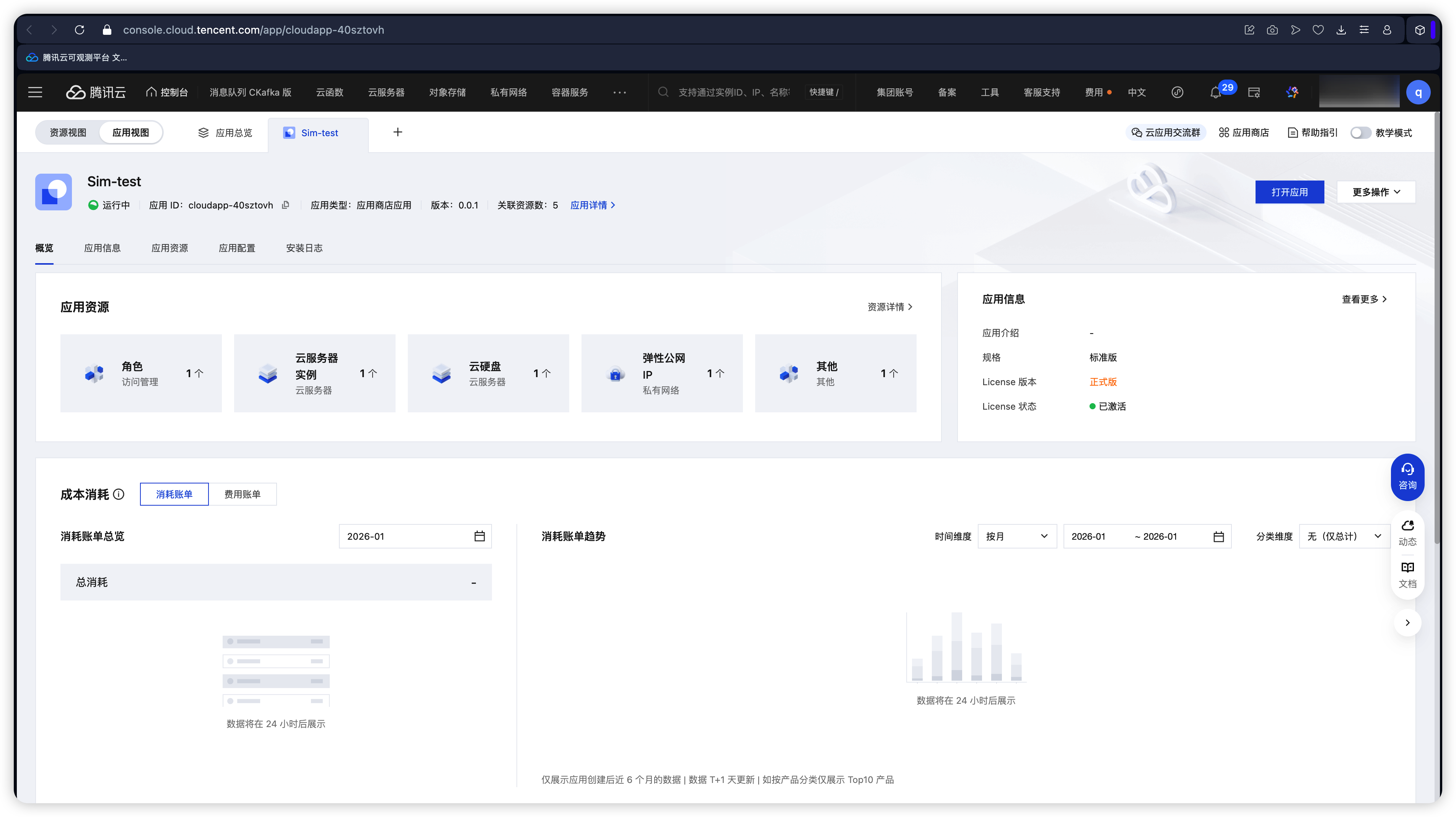Open the 安装日志 tab
Viewport: 1456px width, 817px height.
(x=304, y=248)
